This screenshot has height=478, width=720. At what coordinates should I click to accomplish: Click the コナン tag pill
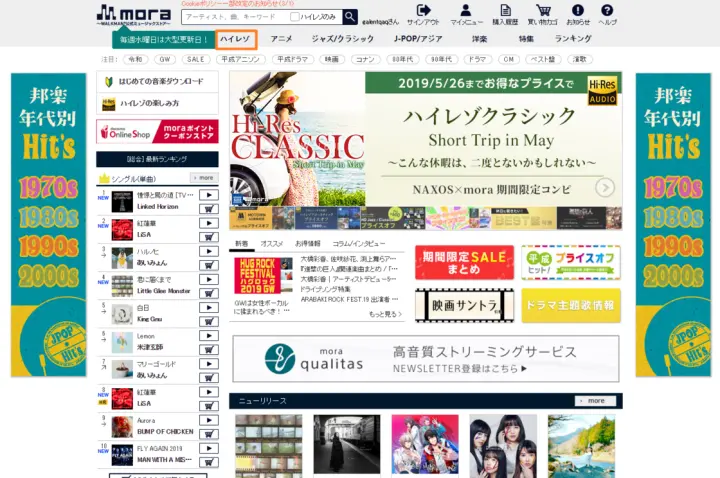click(x=366, y=59)
